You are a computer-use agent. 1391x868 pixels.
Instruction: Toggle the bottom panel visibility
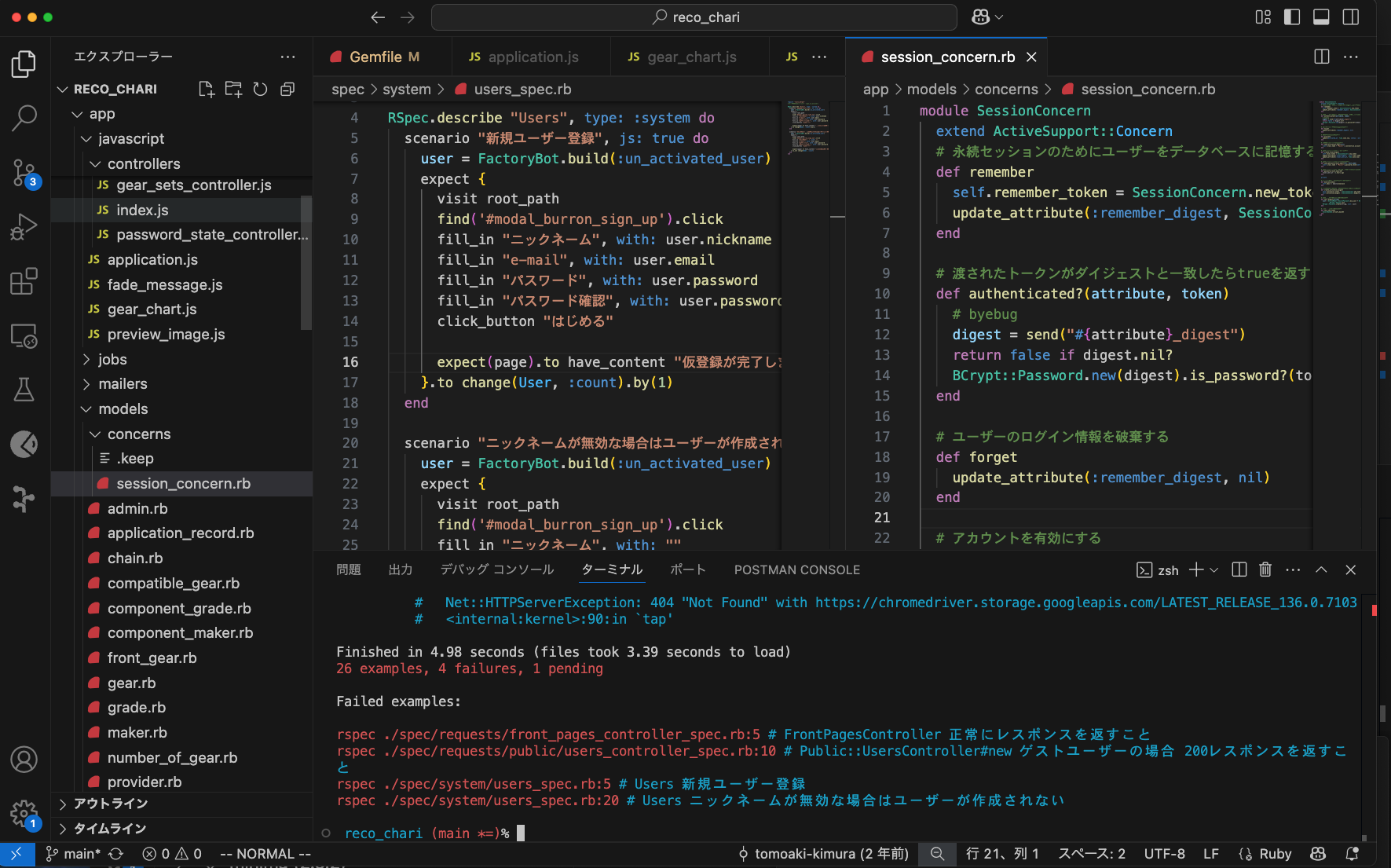click(x=1321, y=17)
